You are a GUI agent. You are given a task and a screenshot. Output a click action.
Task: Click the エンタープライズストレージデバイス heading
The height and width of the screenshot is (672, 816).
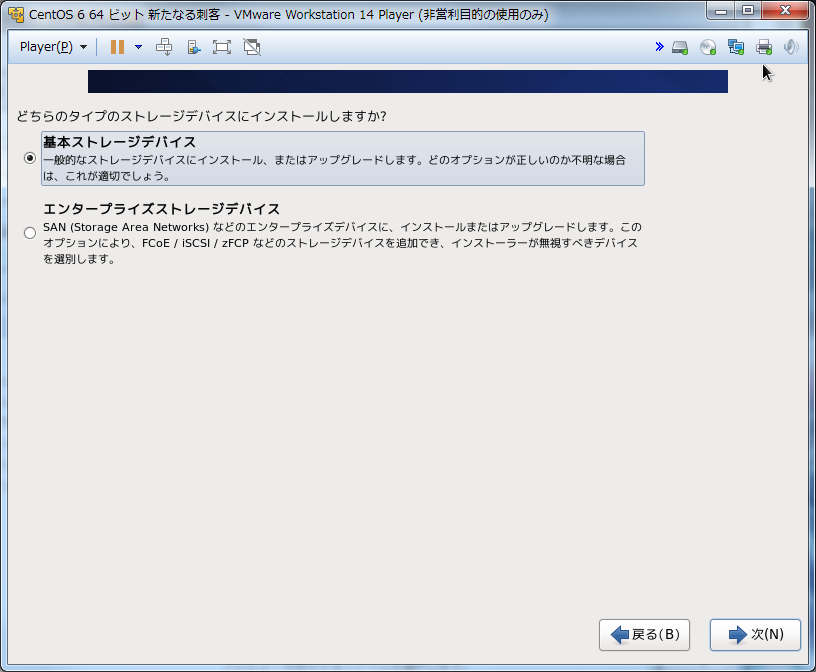(x=161, y=209)
